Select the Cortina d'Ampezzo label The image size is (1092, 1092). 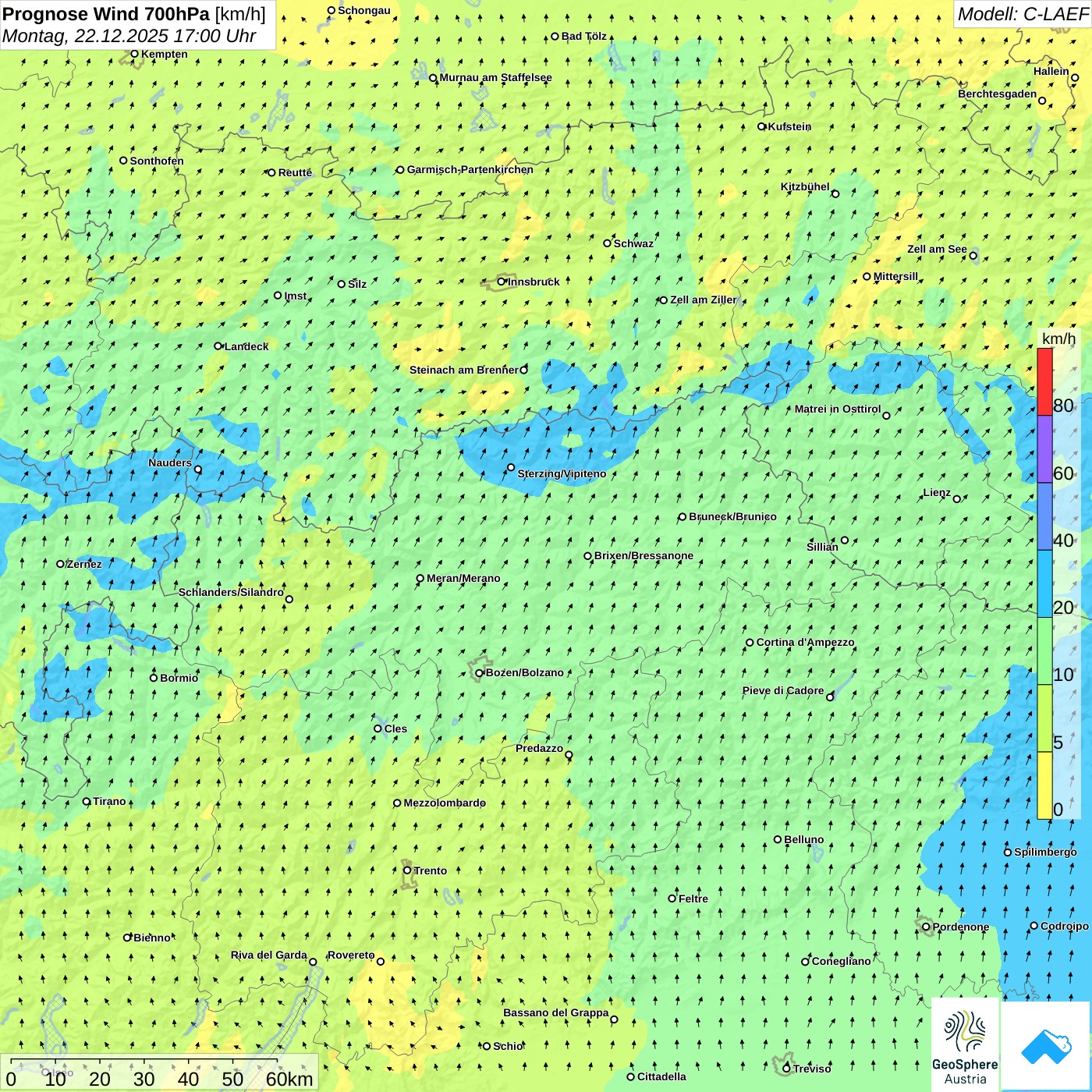coord(805,642)
